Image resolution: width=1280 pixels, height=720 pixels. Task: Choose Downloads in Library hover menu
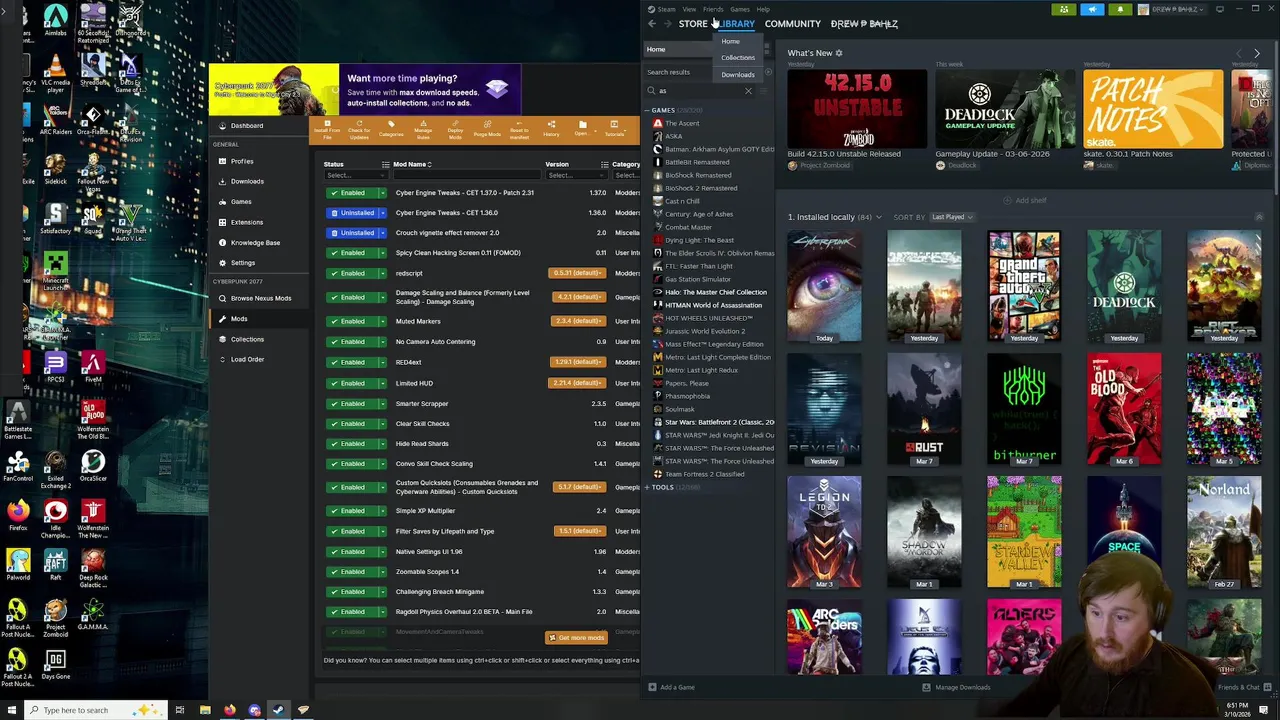point(738,75)
